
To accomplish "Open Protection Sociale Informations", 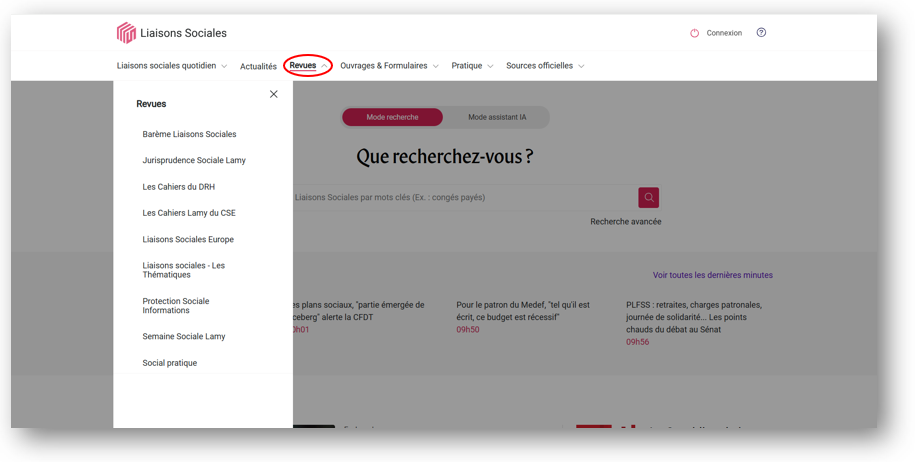I will click(x=176, y=306).
